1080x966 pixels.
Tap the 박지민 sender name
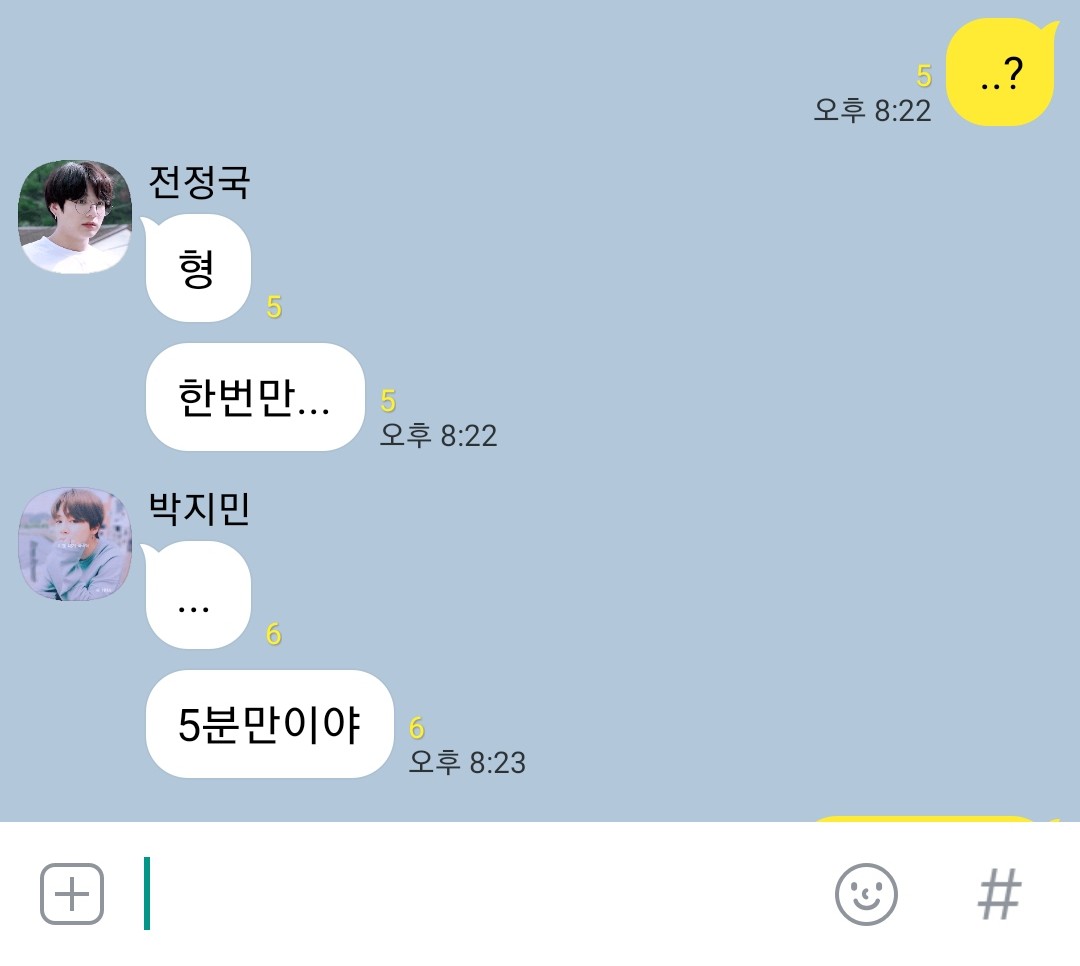[x=199, y=510]
